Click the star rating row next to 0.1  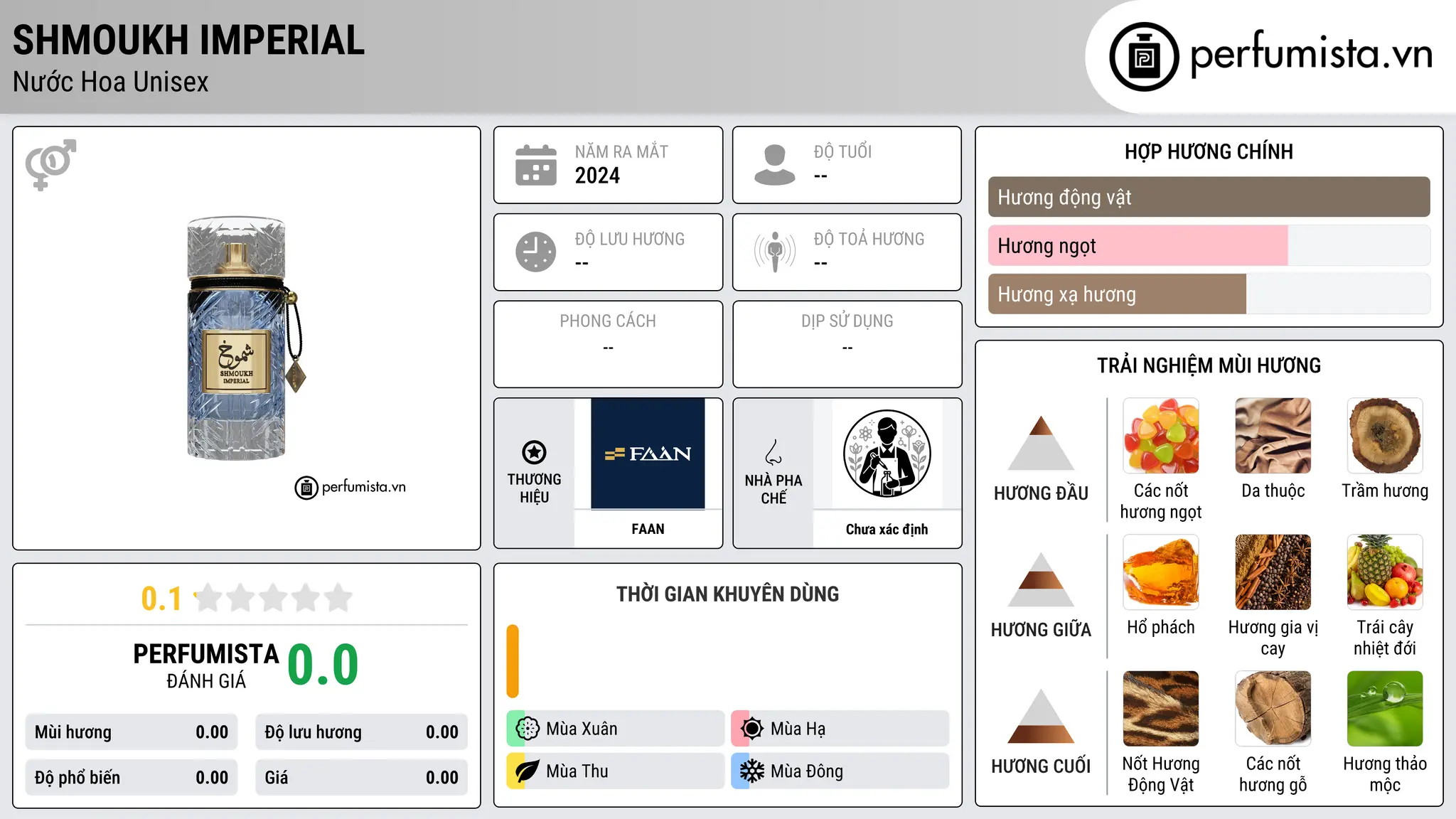coord(273,598)
